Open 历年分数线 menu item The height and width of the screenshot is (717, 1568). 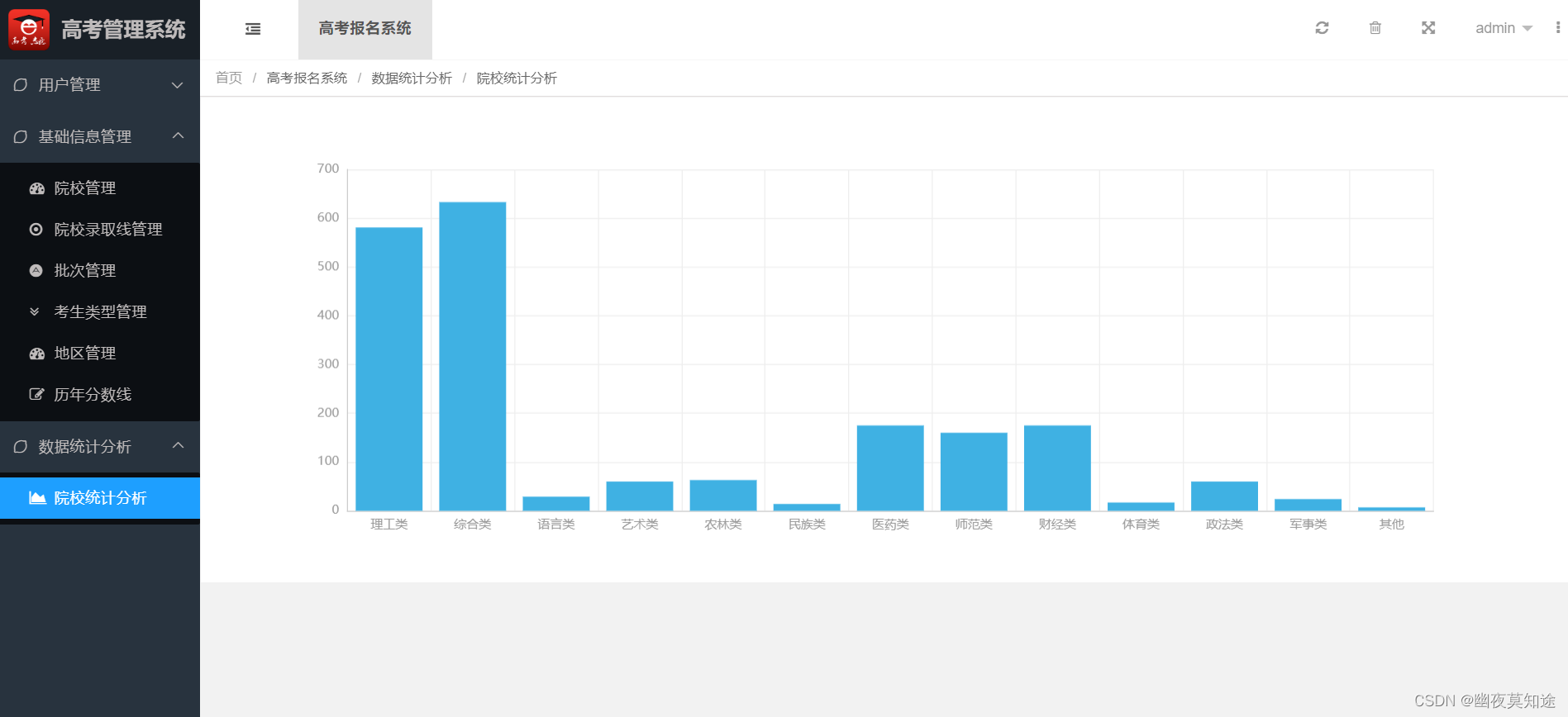point(100,395)
